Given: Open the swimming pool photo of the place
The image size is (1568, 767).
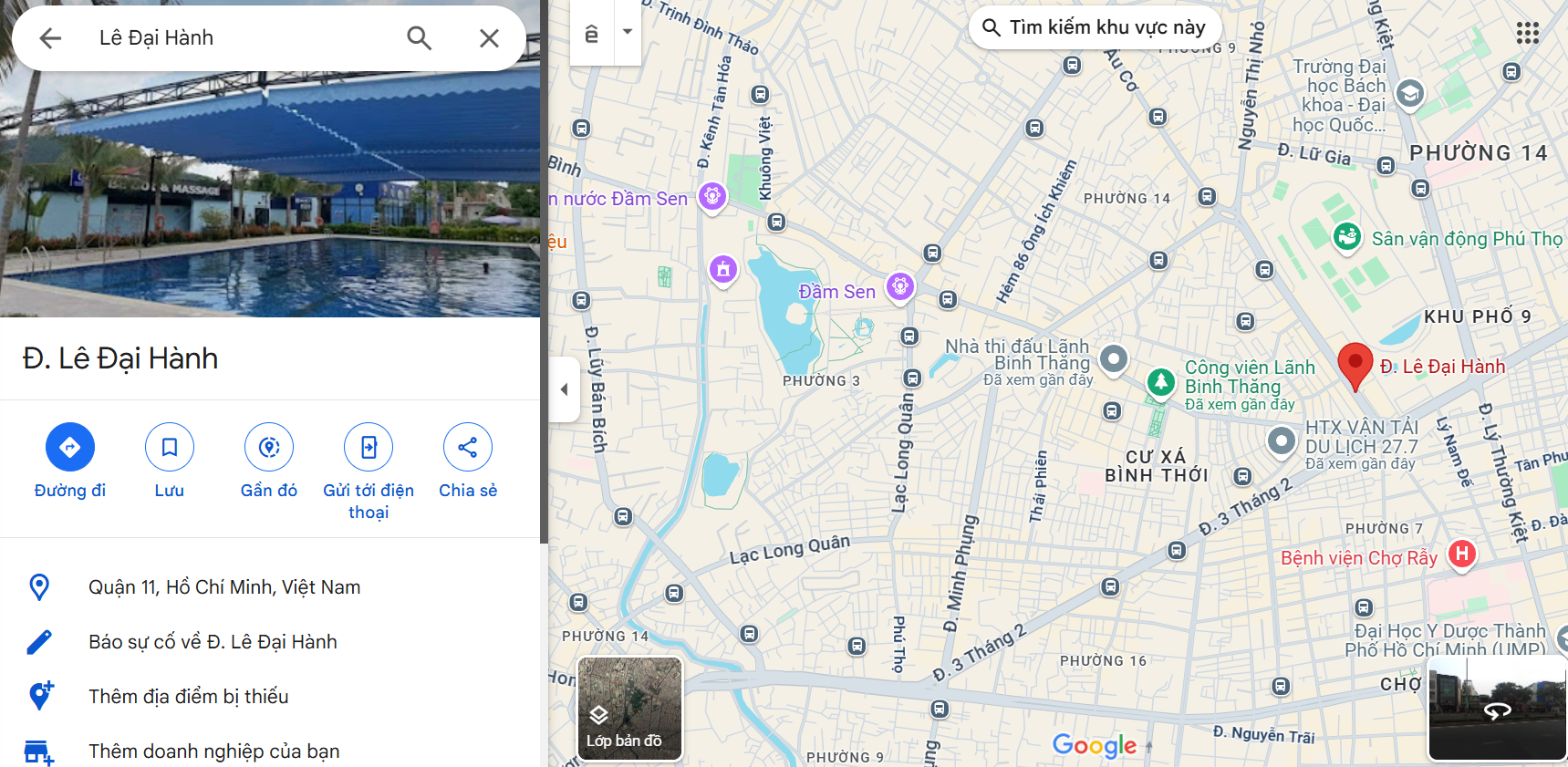Looking at the screenshot, I should coord(270,194).
